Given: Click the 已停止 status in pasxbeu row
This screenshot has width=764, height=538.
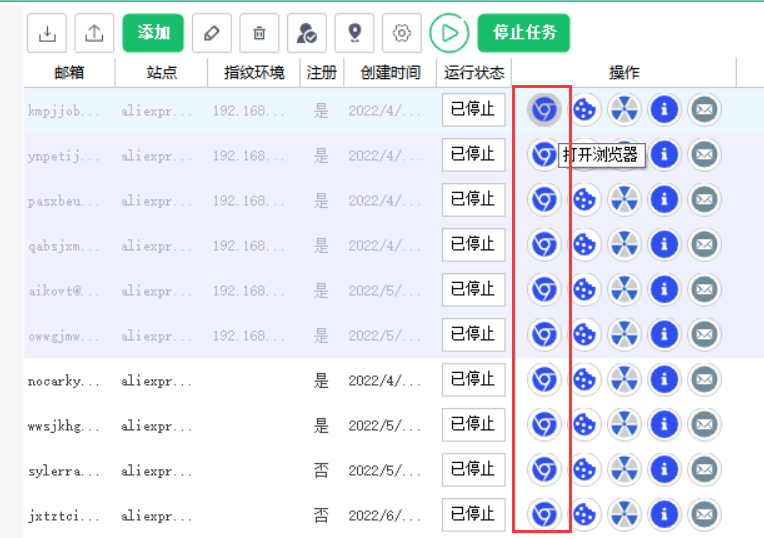Looking at the screenshot, I should click(474, 199).
